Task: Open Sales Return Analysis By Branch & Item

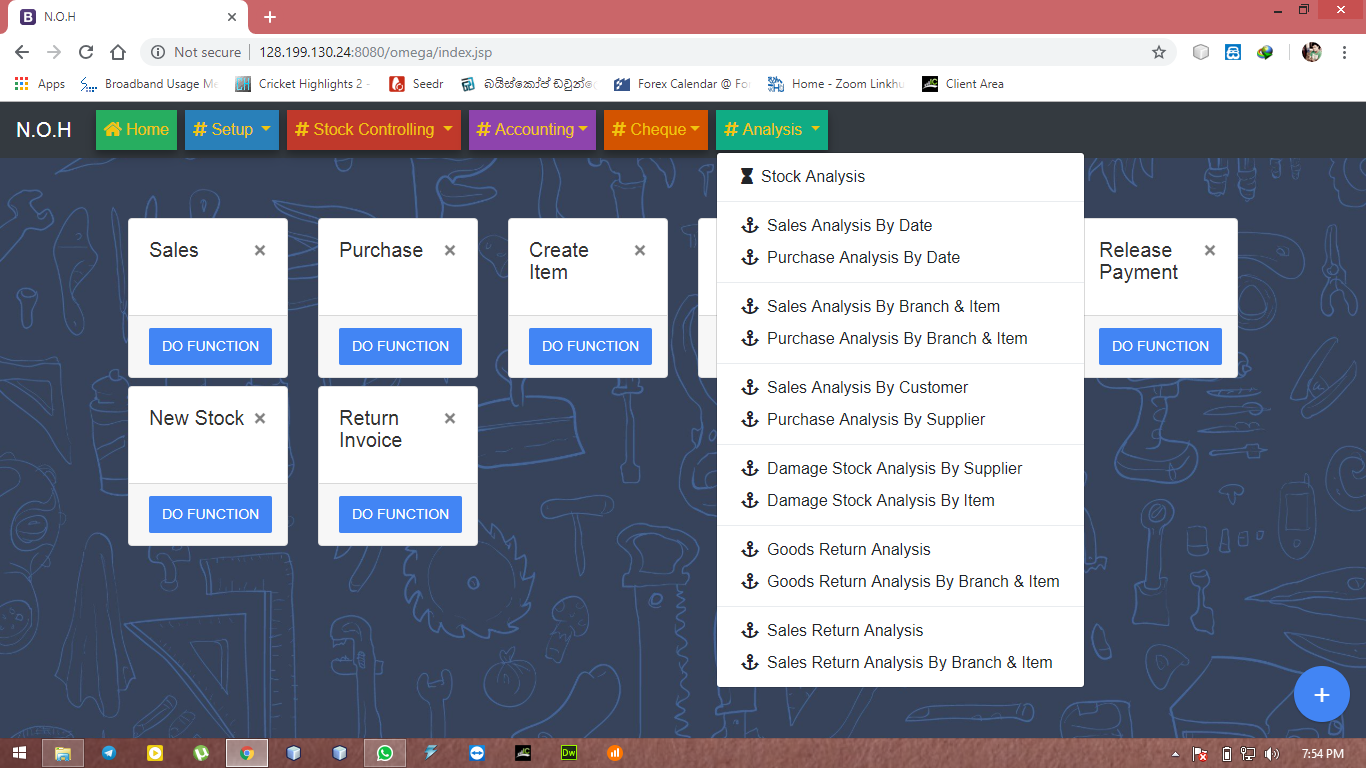Action: [900, 663]
